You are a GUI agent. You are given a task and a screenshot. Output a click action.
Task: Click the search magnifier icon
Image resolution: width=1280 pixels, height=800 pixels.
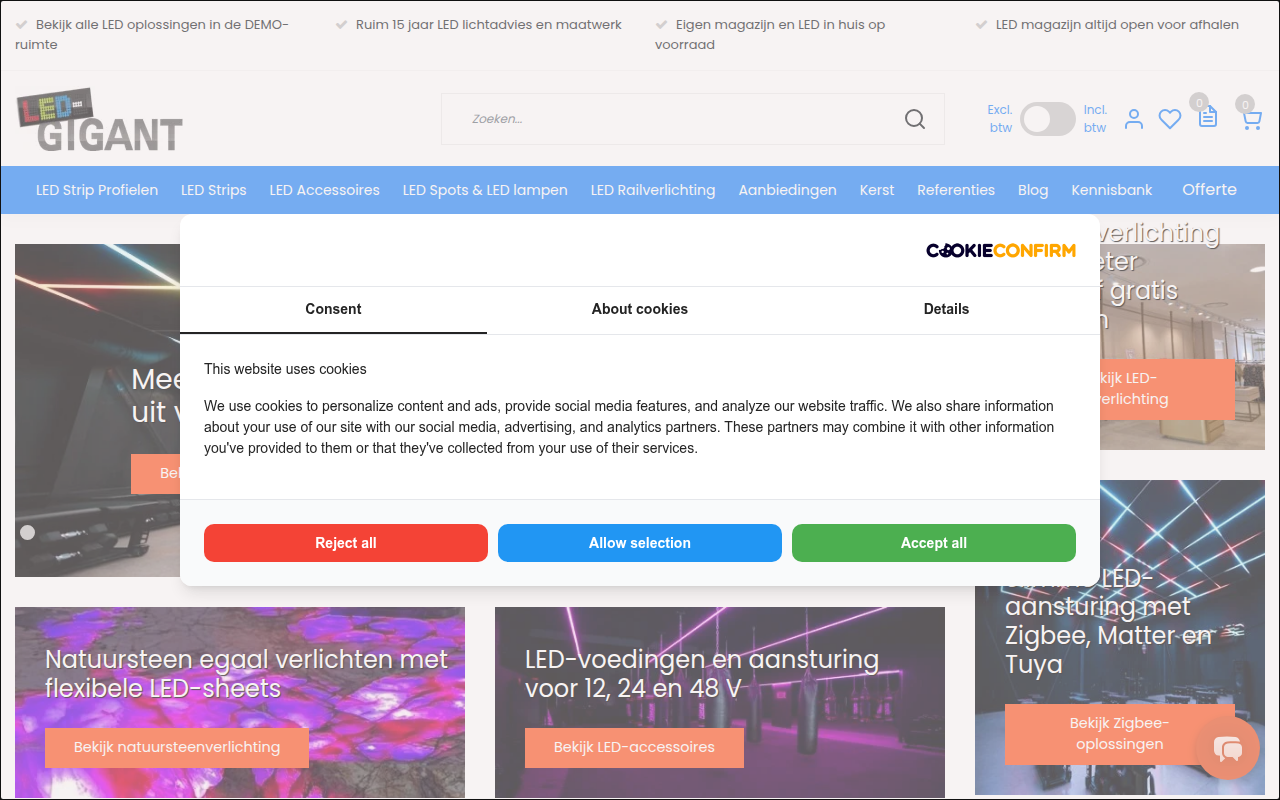914,119
